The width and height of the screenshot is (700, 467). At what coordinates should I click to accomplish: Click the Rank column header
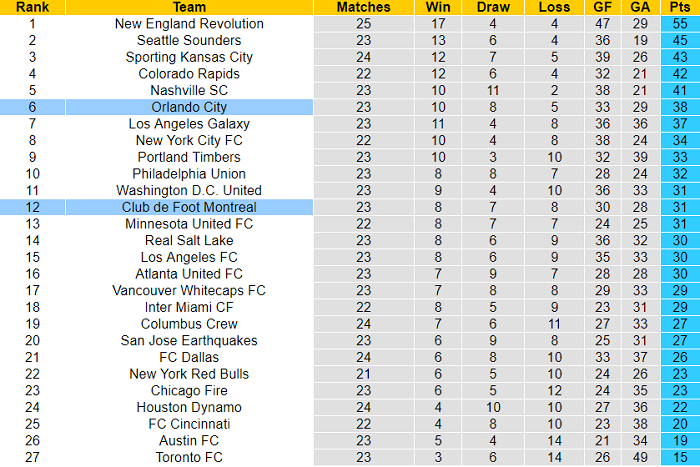click(x=32, y=7)
